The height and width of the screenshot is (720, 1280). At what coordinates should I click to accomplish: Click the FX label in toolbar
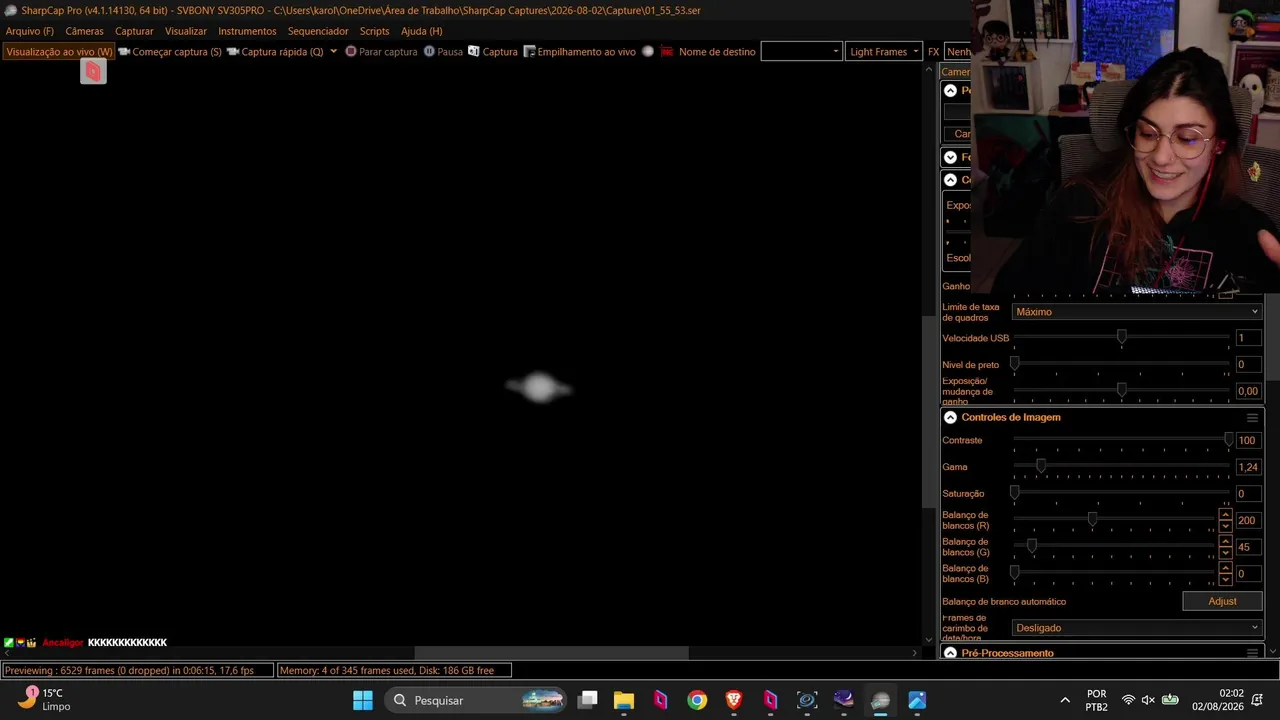(x=933, y=52)
